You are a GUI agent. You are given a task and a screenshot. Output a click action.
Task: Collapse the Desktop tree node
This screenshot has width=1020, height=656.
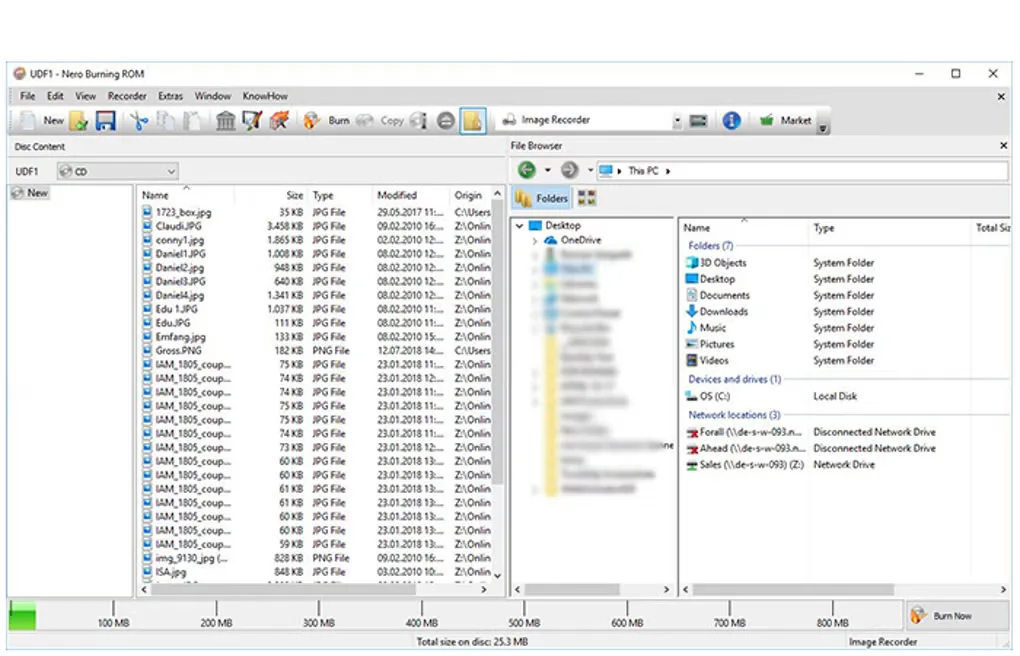519,226
